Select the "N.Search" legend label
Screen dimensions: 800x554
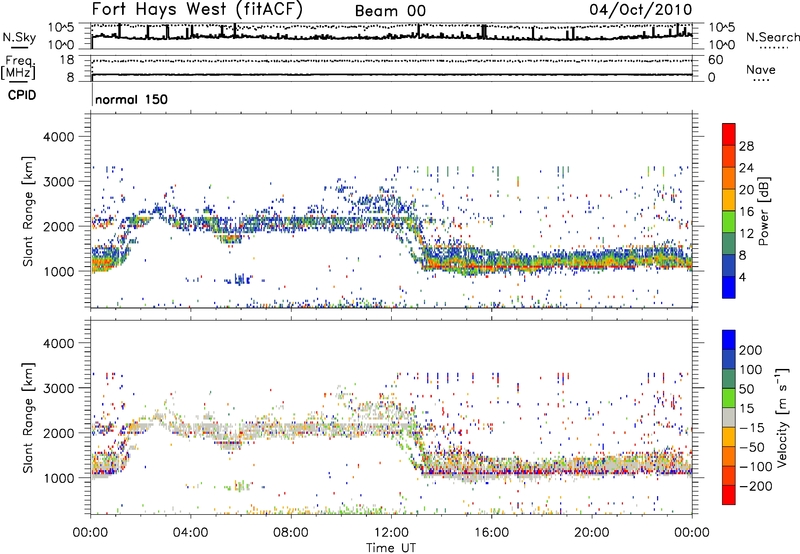point(772,37)
